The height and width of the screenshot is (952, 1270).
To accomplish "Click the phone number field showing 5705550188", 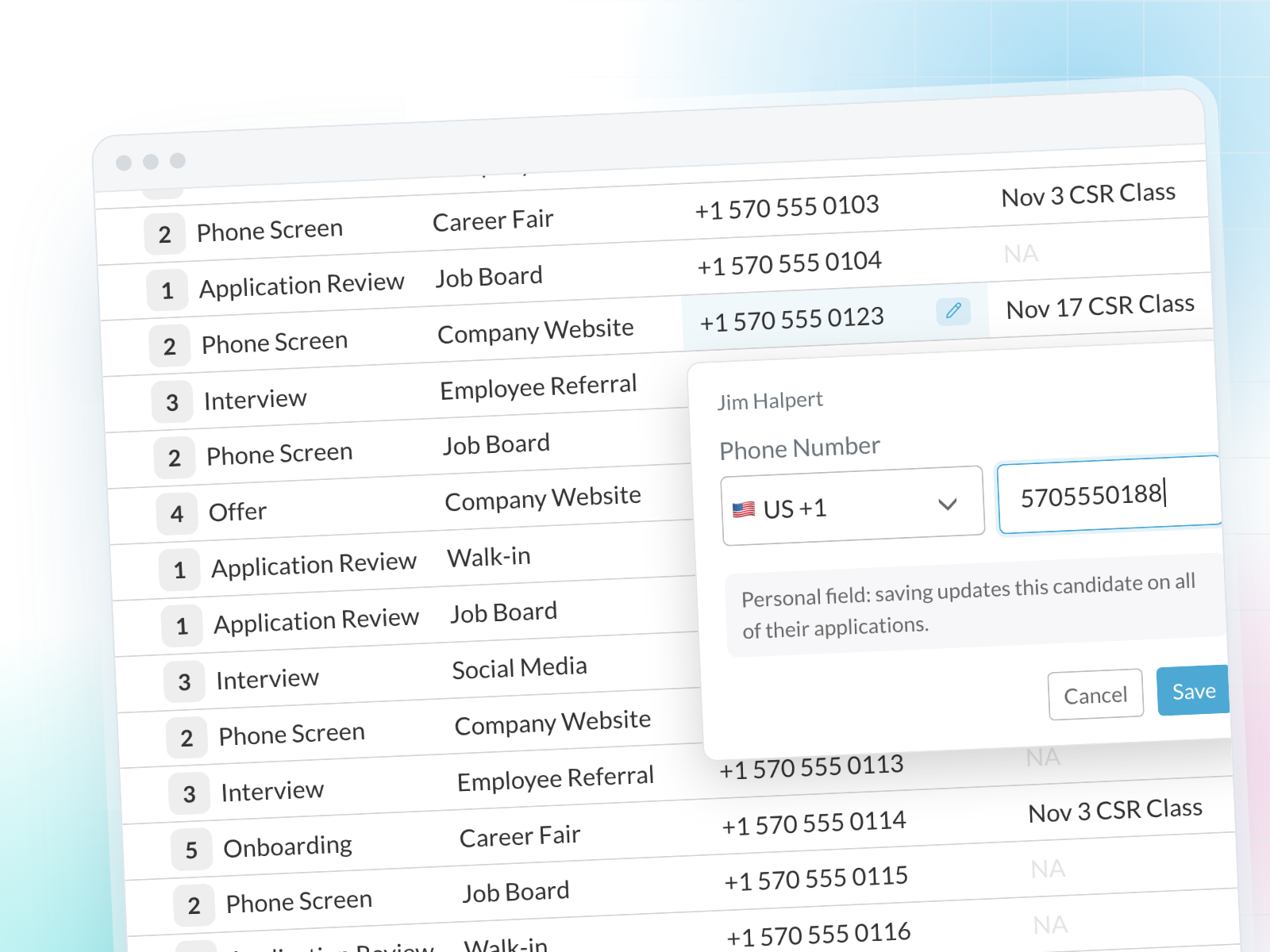I will (1108, 495).
